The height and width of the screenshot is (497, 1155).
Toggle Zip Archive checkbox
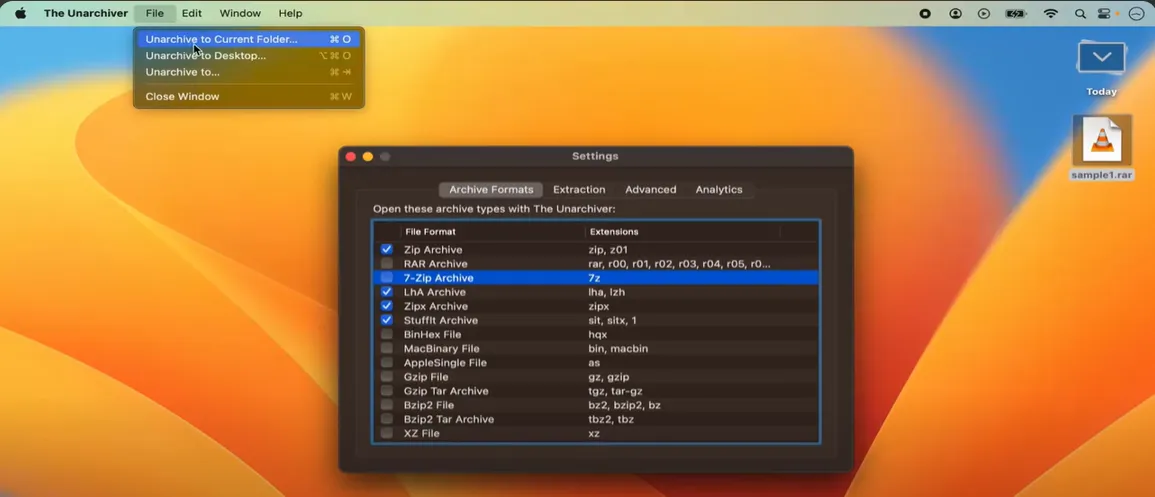[x=387, y=250]
